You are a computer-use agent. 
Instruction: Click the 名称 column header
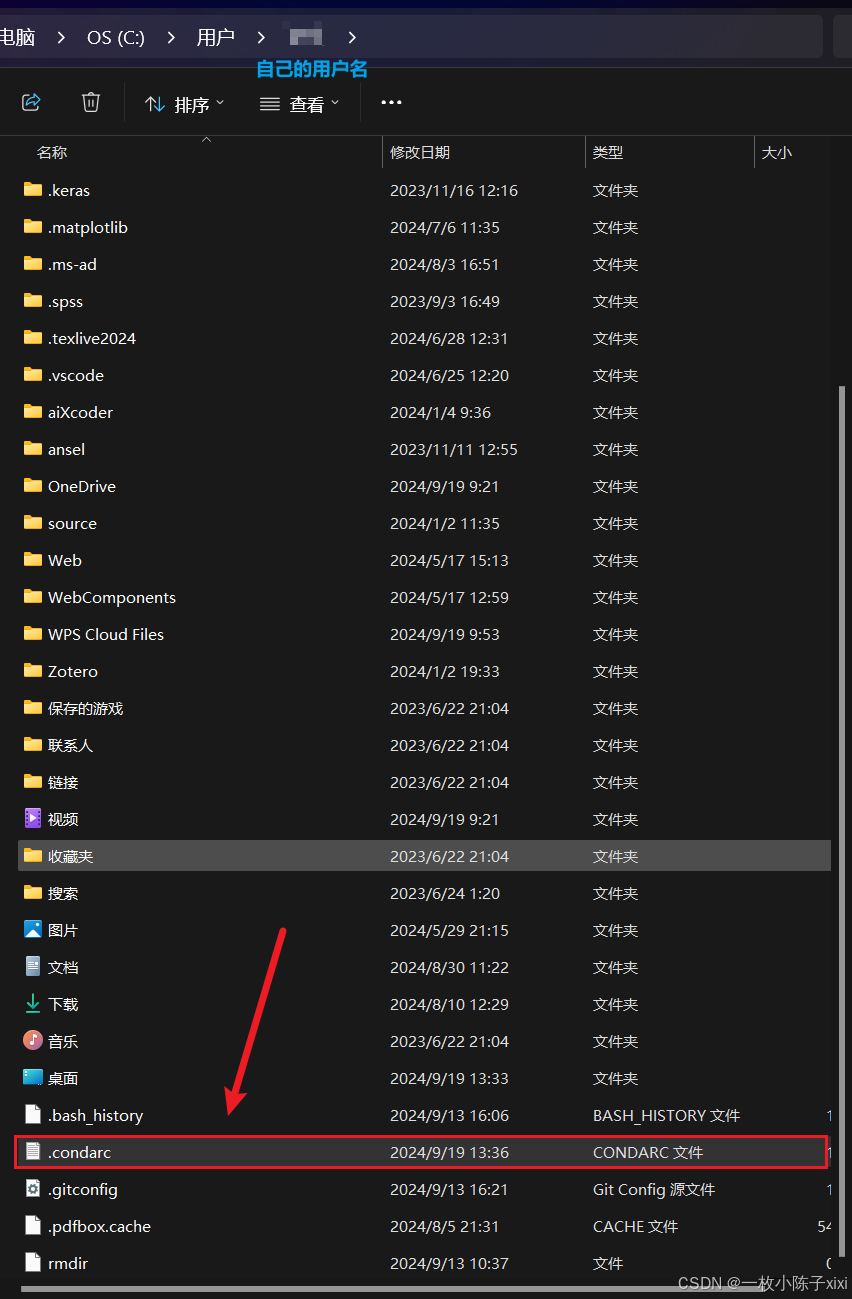tap(52, 153)
